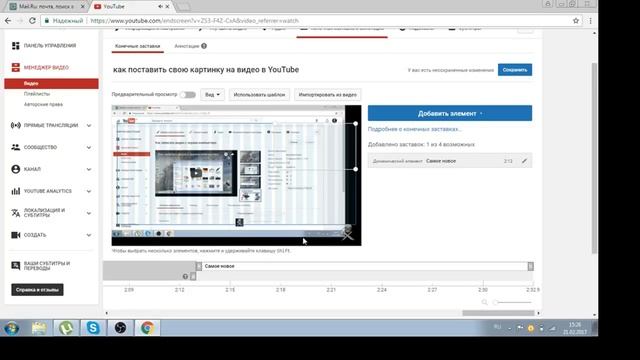Click the Сообщество people icon
Screen dimensions: 640x360
coord(16,147)
